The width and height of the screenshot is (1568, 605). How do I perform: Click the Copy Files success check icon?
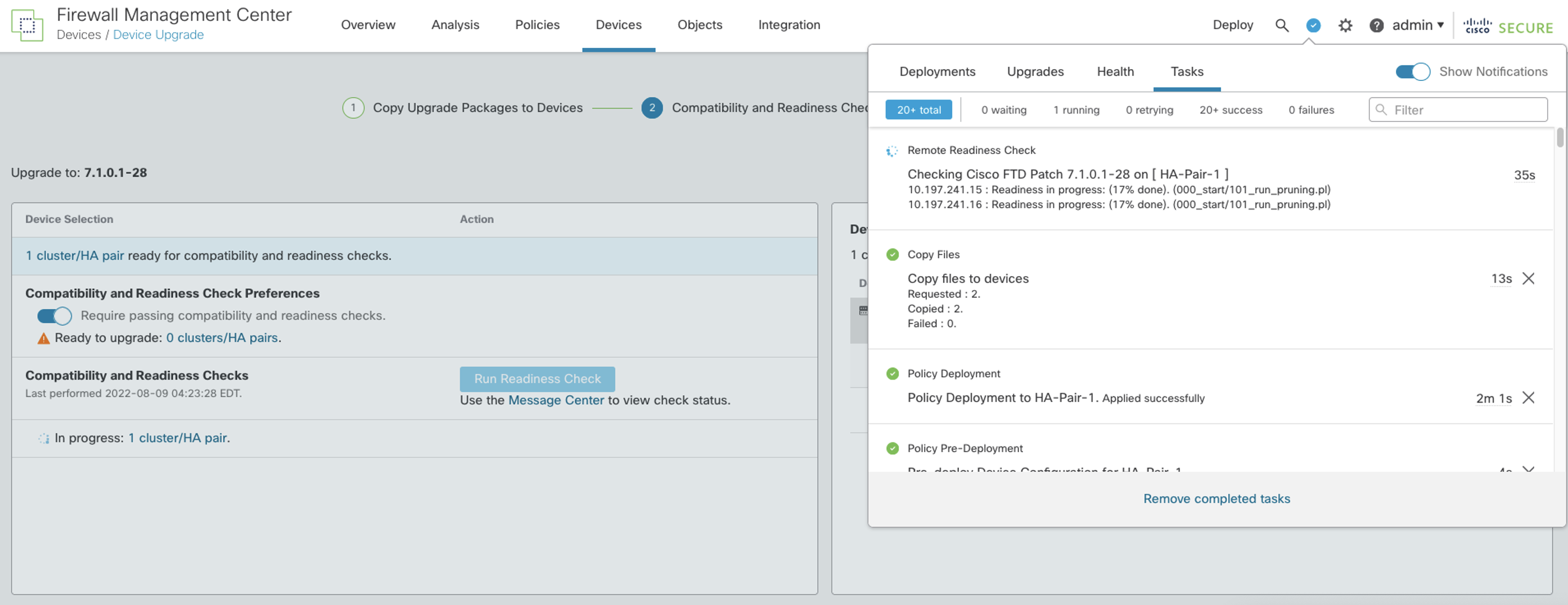893,254
